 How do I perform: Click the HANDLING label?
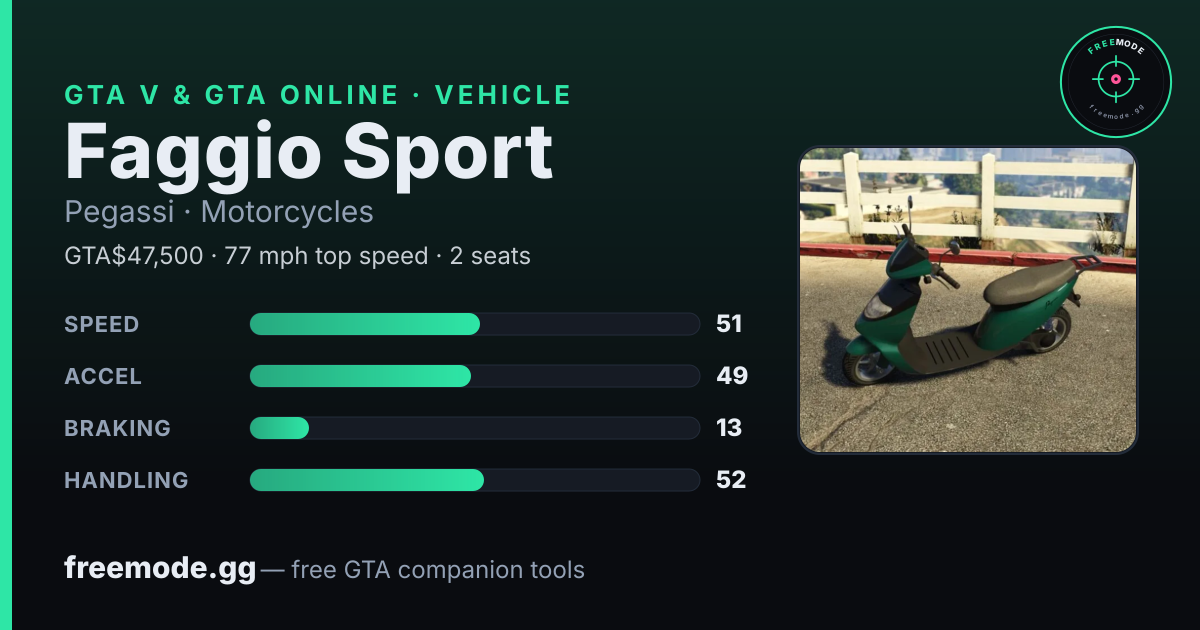pyautogui.click(x=126, y=480)
